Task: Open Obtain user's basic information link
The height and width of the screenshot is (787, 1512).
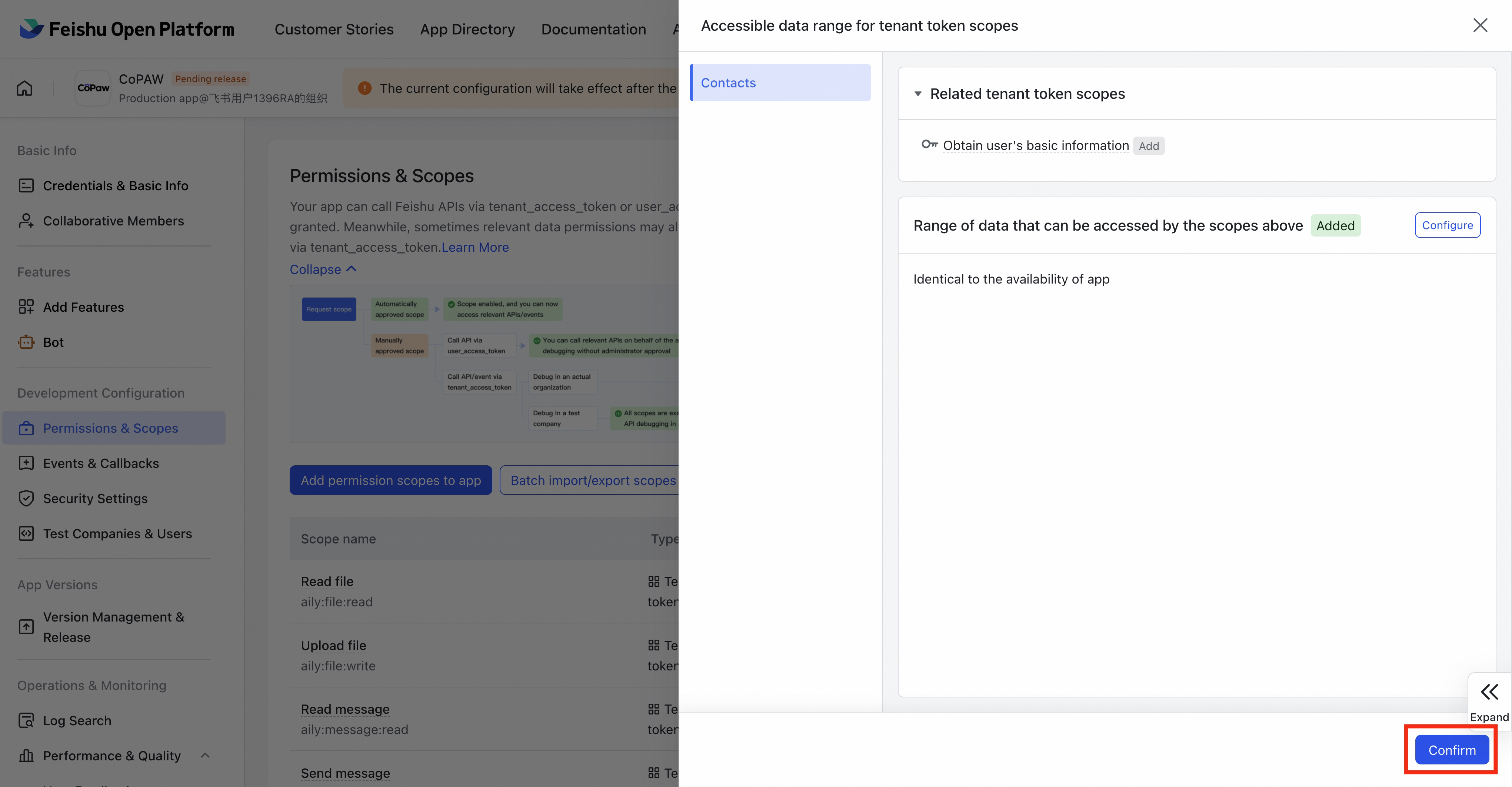Action: [x=1035, y=145]
